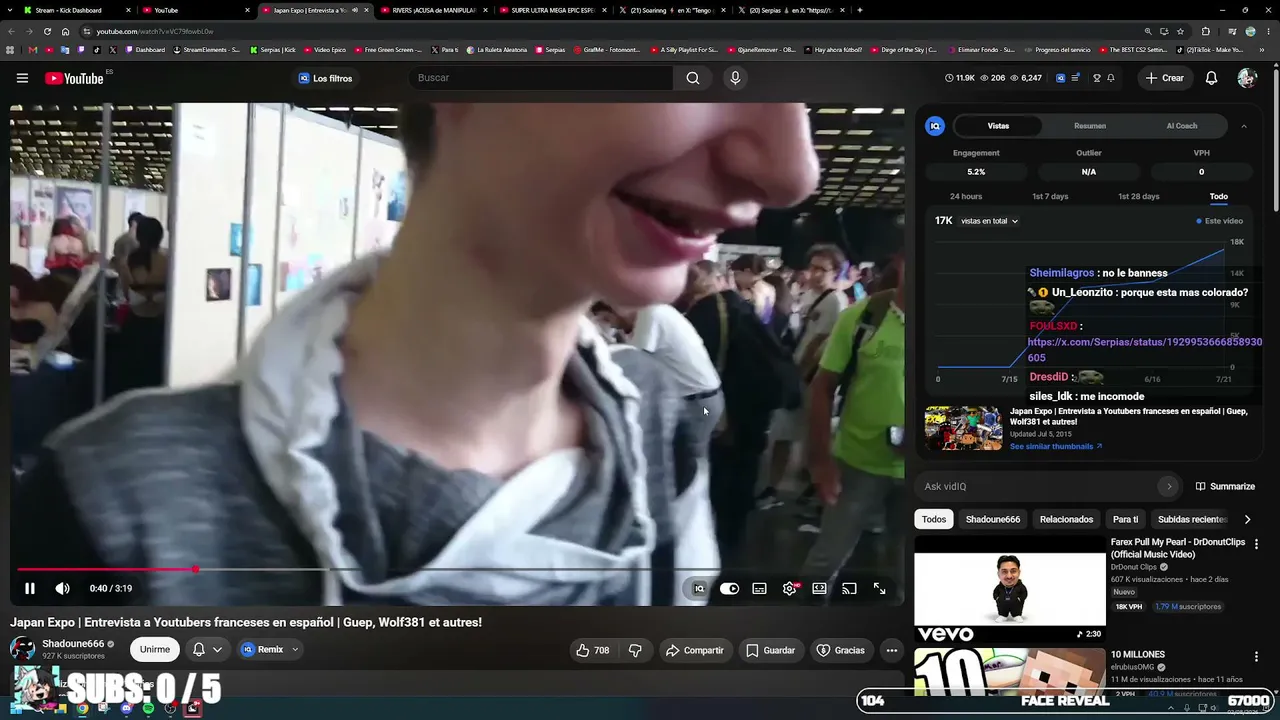Cast video to another screen
Viewport: 1280px width, 720px height.
click(x=849, y=589)
